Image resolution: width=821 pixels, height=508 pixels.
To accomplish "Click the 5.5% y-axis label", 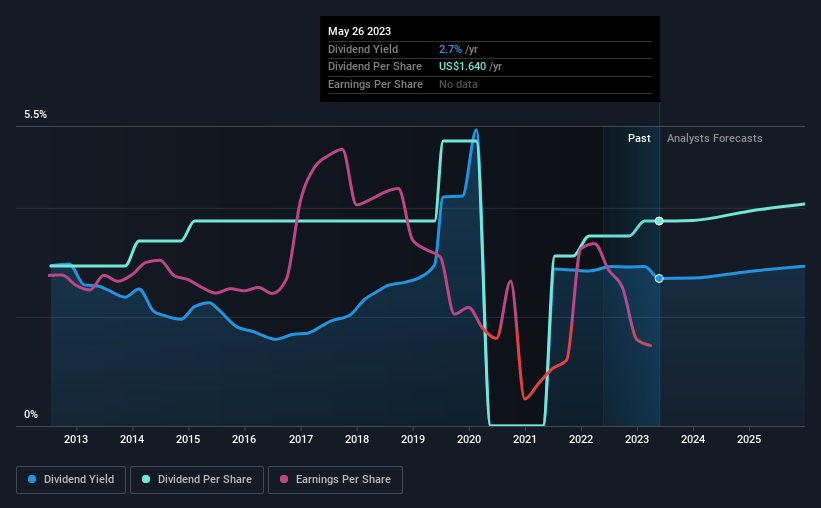I will click(x=35, y=114).
